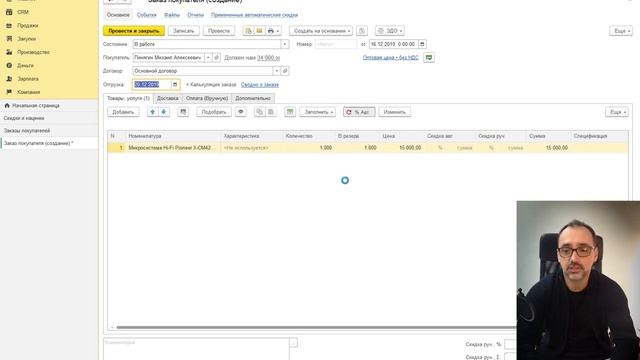640x360 pixels.
Task: Click the Изменить button
Action: tap(395, 112)
